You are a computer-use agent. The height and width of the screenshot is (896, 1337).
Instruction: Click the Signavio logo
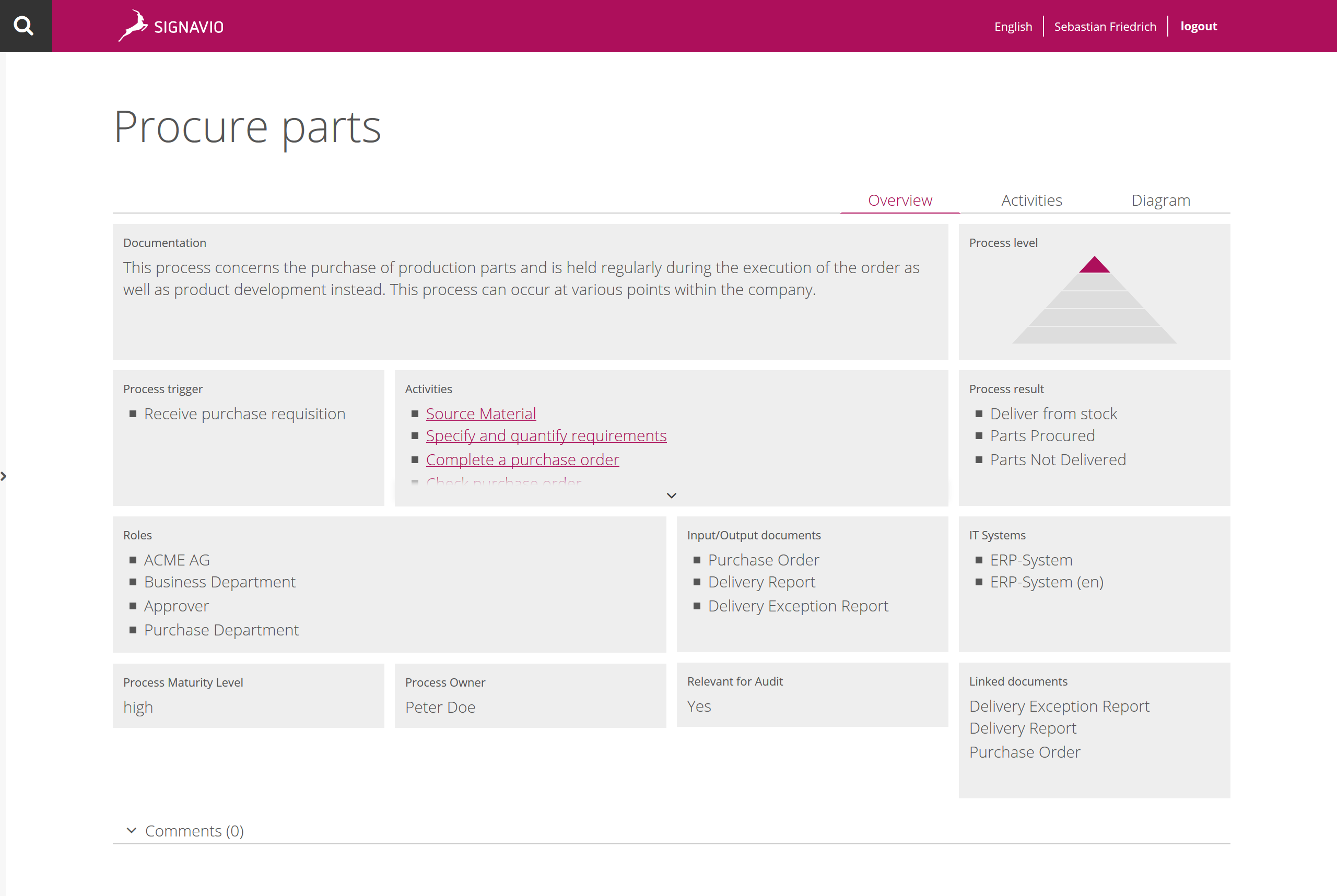click(171, 26)
